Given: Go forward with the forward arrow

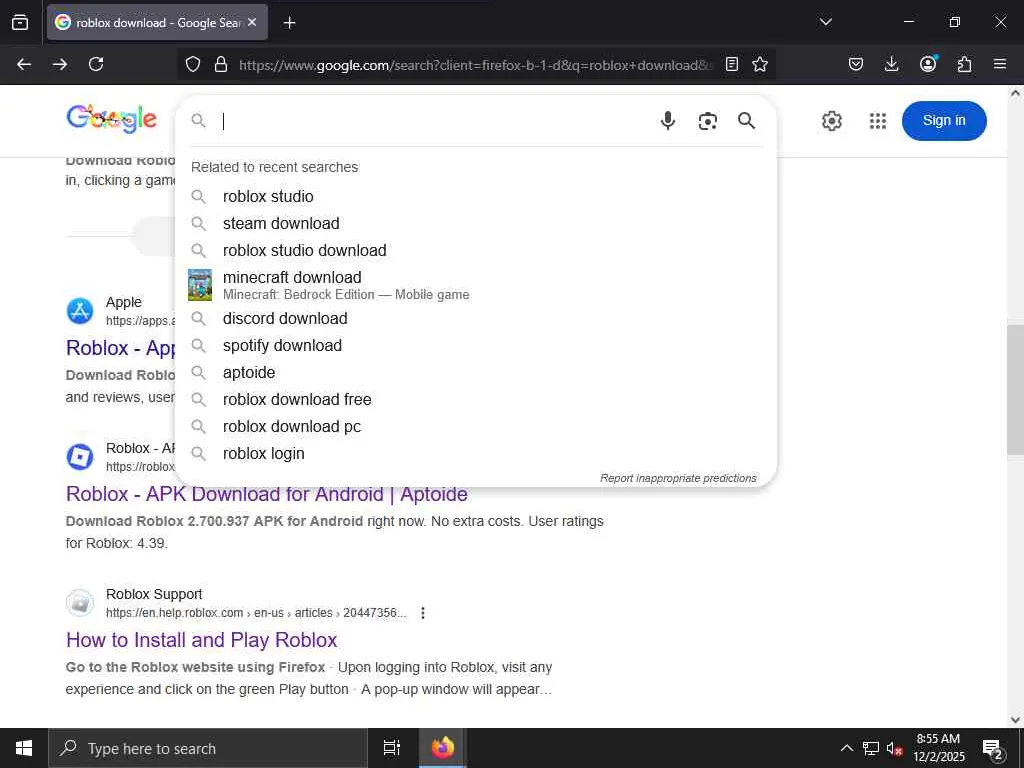Looking at the screenshot, I should point(60,64).
